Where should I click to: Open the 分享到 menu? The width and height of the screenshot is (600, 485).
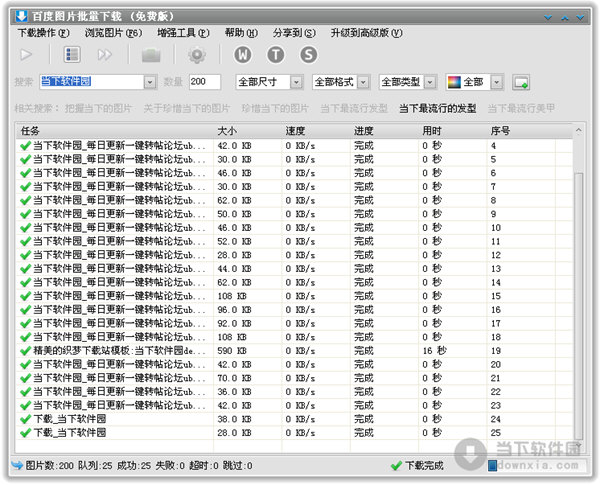294,33
